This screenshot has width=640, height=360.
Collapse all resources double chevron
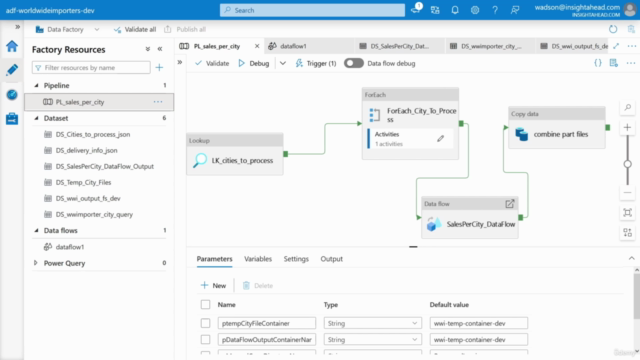click(147, 49)
